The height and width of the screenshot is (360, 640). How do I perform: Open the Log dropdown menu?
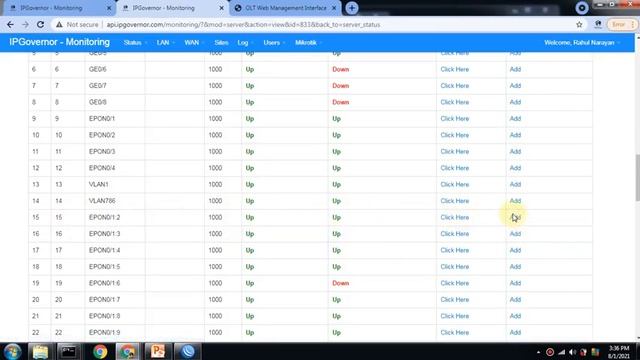pyautogui.click(x=245, y=42)
